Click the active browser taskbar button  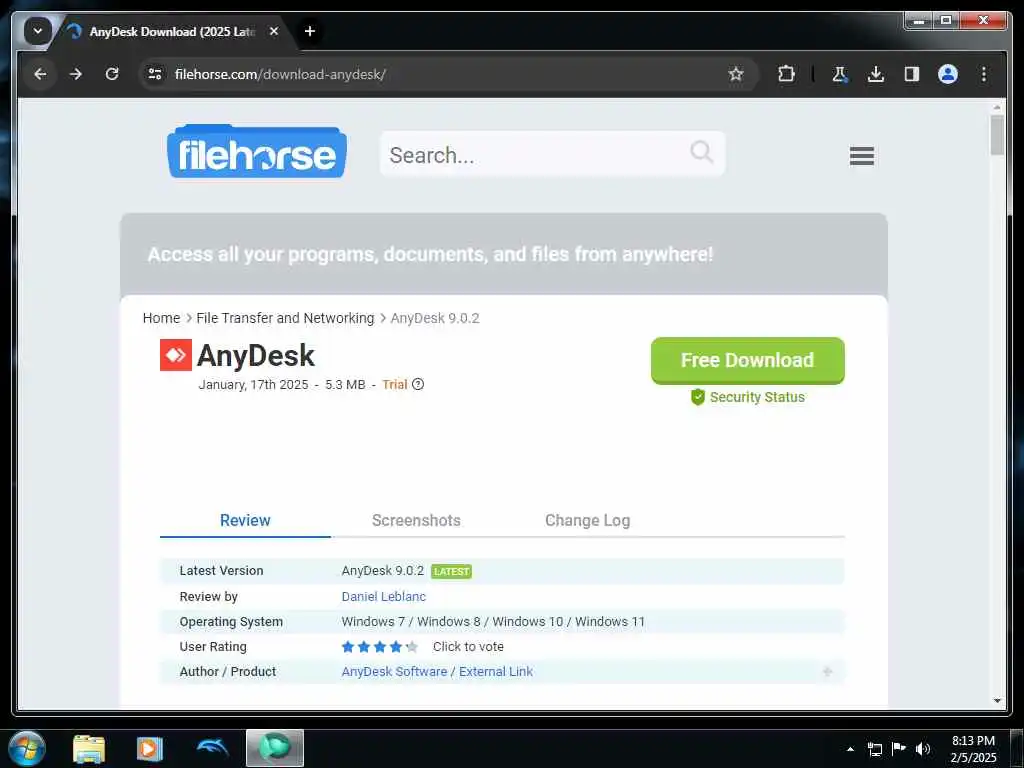click(x=274, y=748)
